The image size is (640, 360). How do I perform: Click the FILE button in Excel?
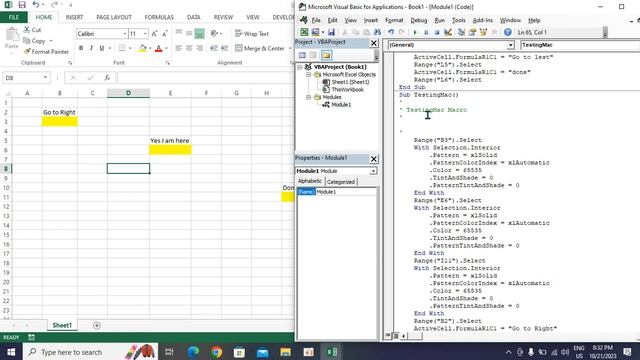point(14,17)
